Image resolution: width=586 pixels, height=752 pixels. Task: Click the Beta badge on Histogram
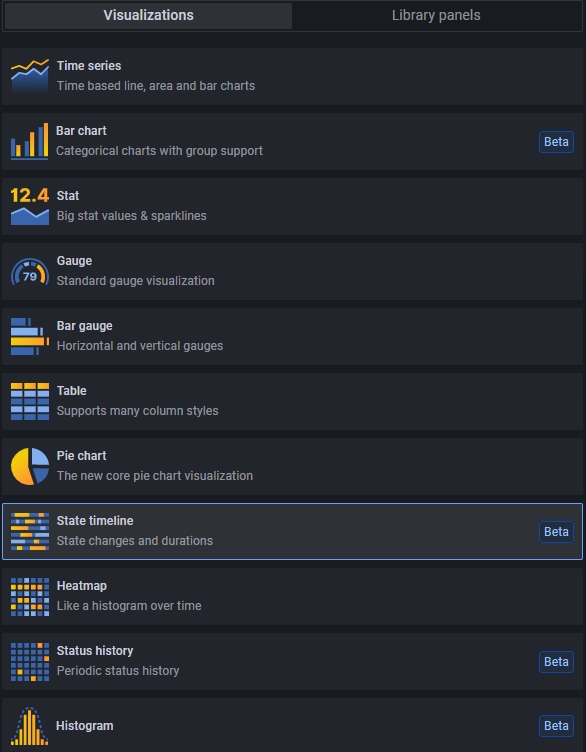(556, 726)
